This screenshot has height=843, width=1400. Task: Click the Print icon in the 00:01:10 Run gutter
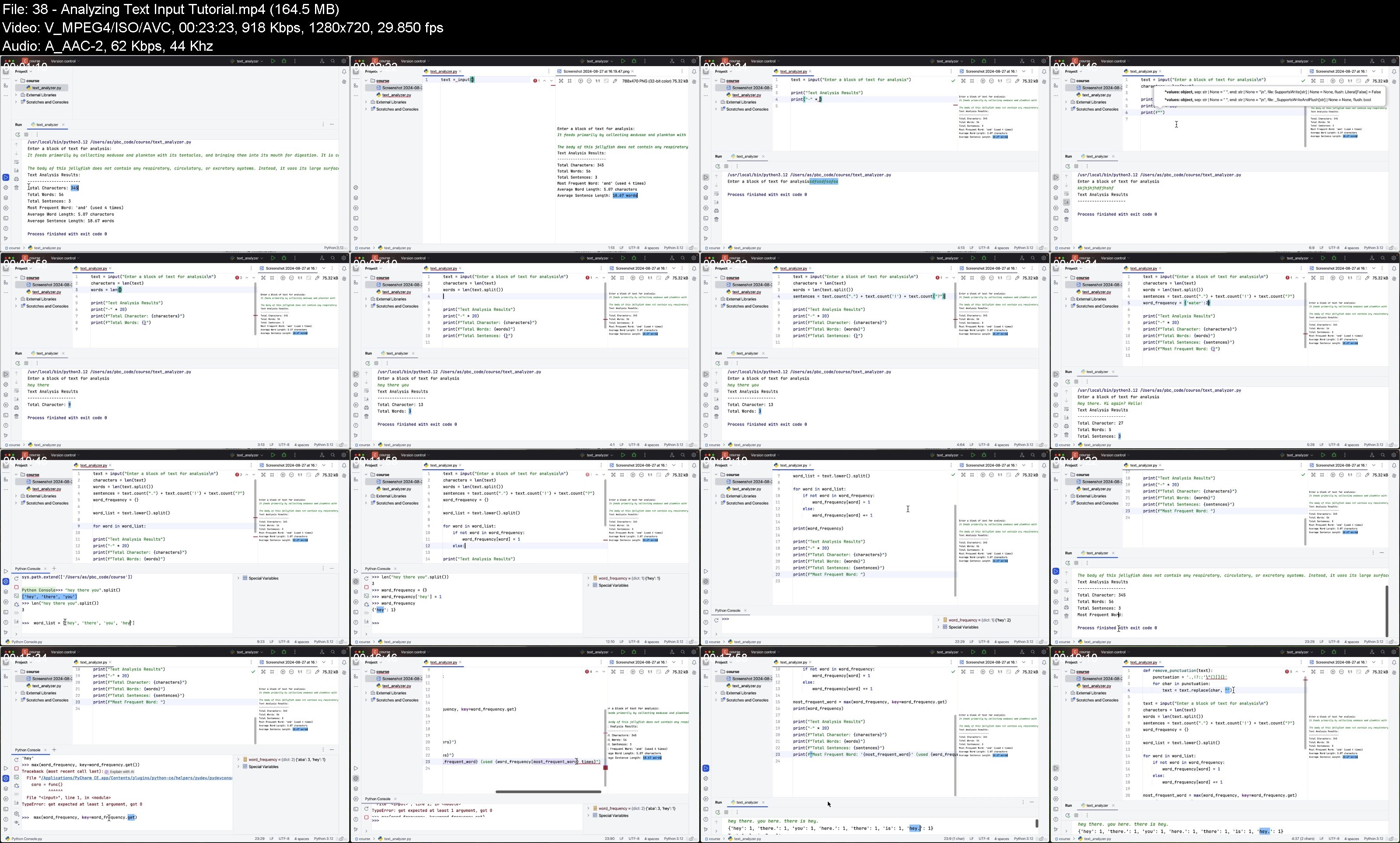[17, 179]
